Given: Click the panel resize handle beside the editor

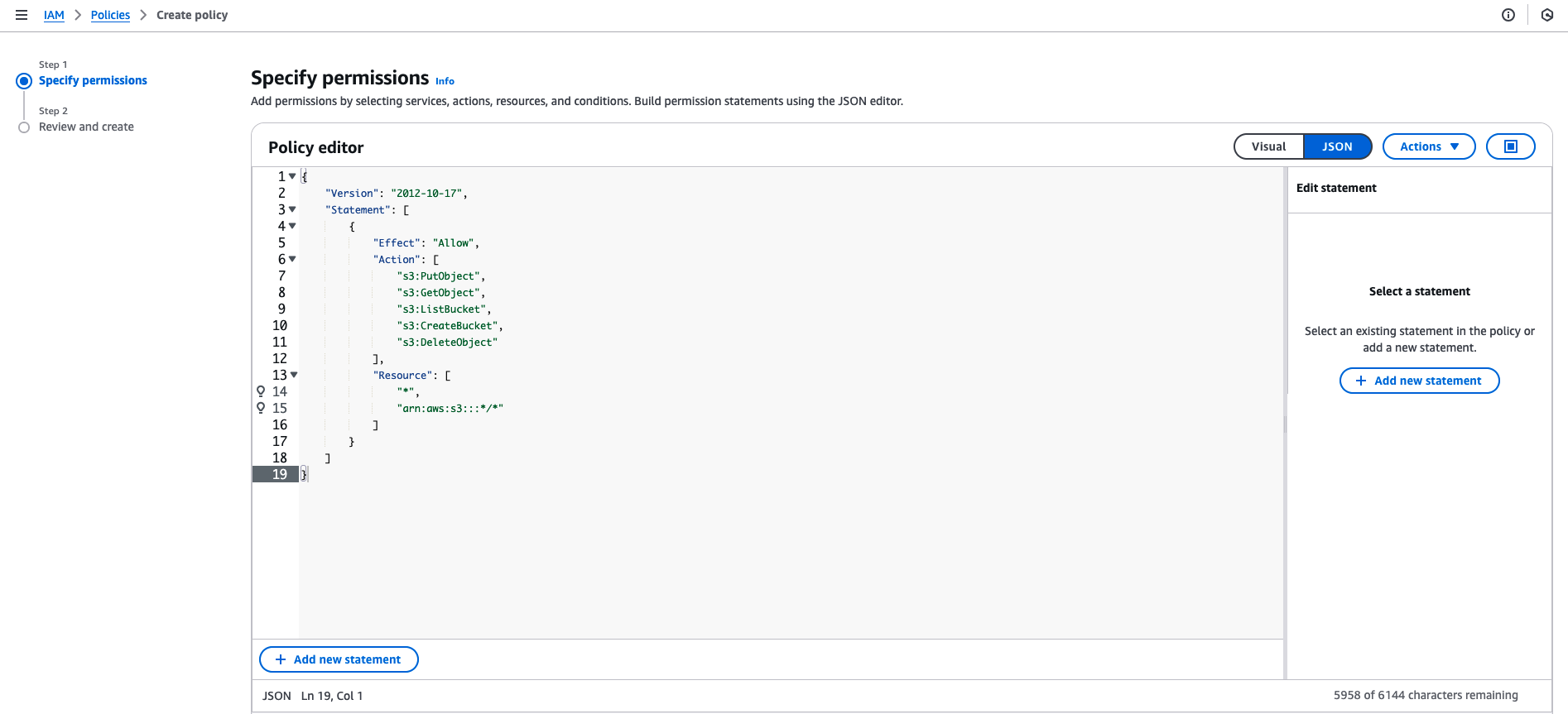Looking at the screenshot, I should point(1285,424).
